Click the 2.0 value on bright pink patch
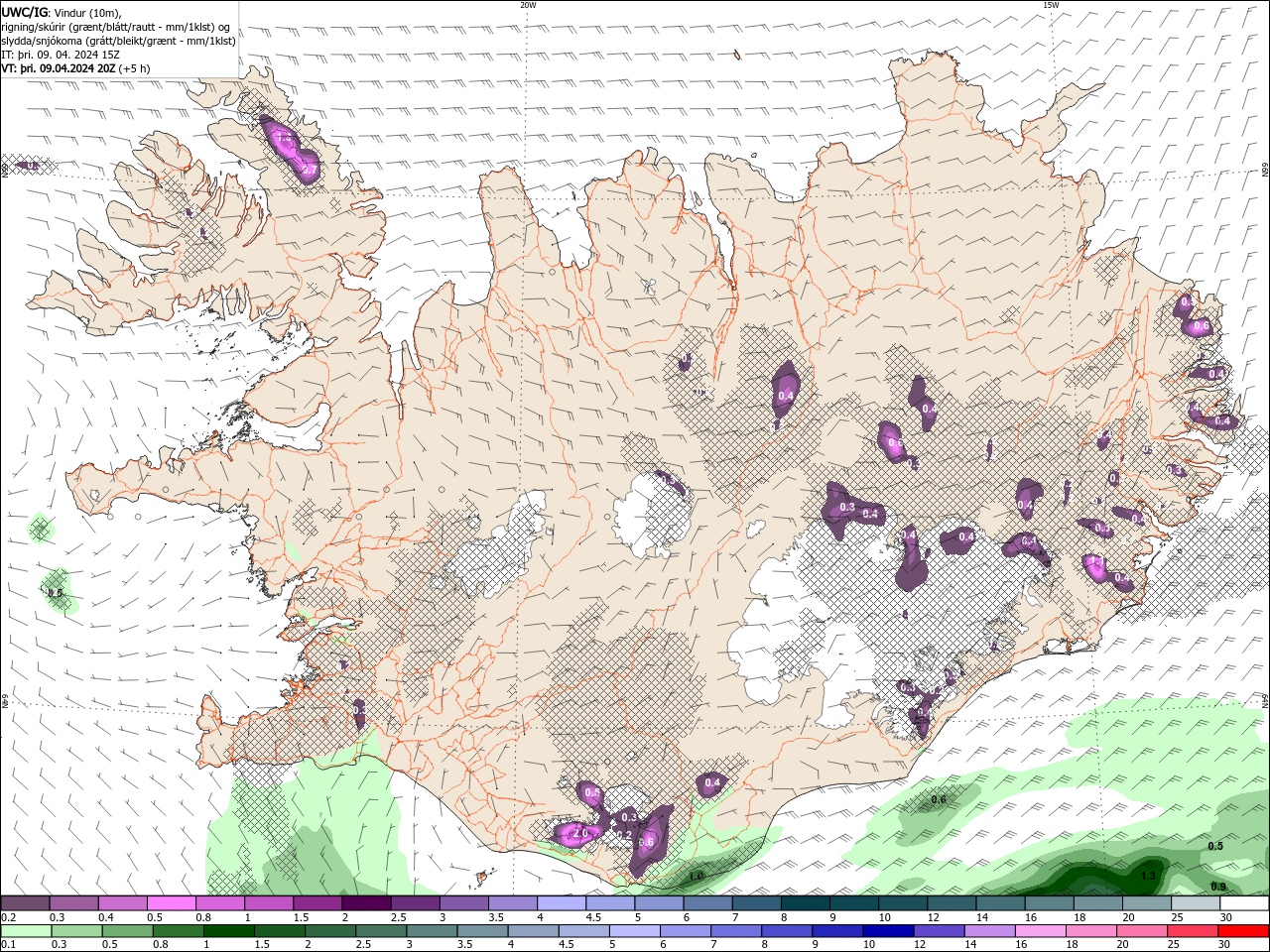Viewport: 1270px width, 952px height. 579,832
